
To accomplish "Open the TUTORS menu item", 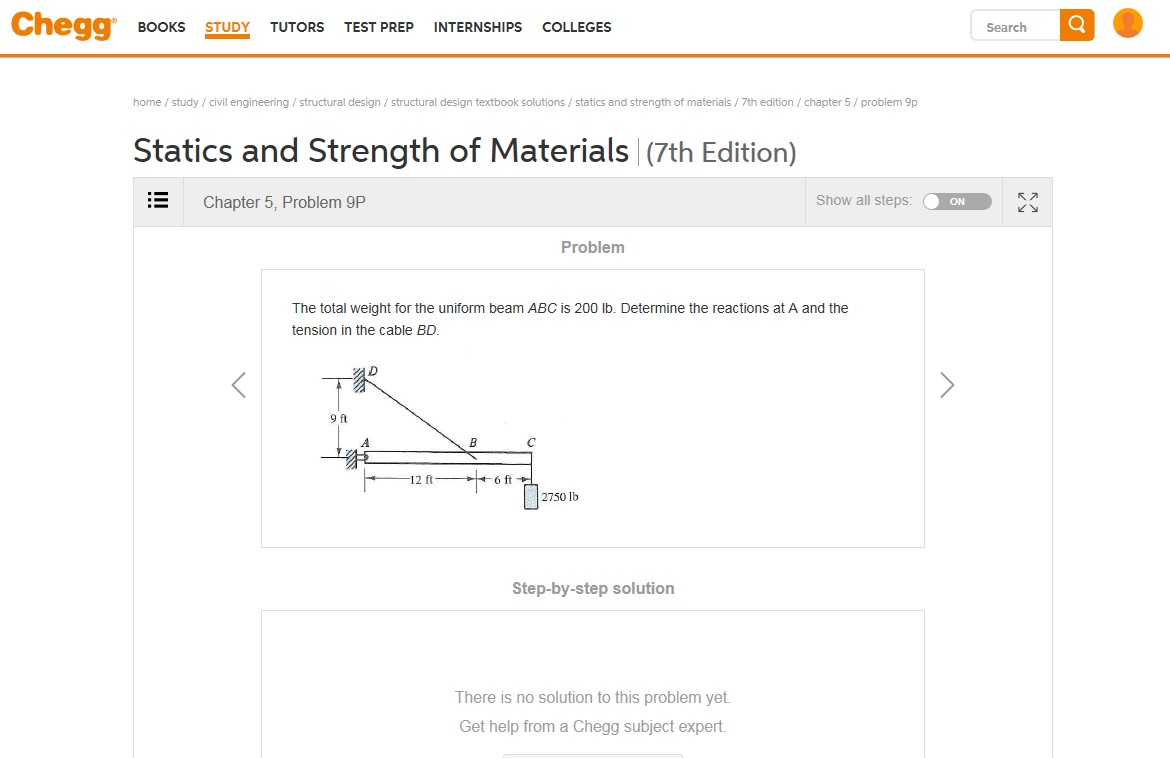I will coord(297,27).
